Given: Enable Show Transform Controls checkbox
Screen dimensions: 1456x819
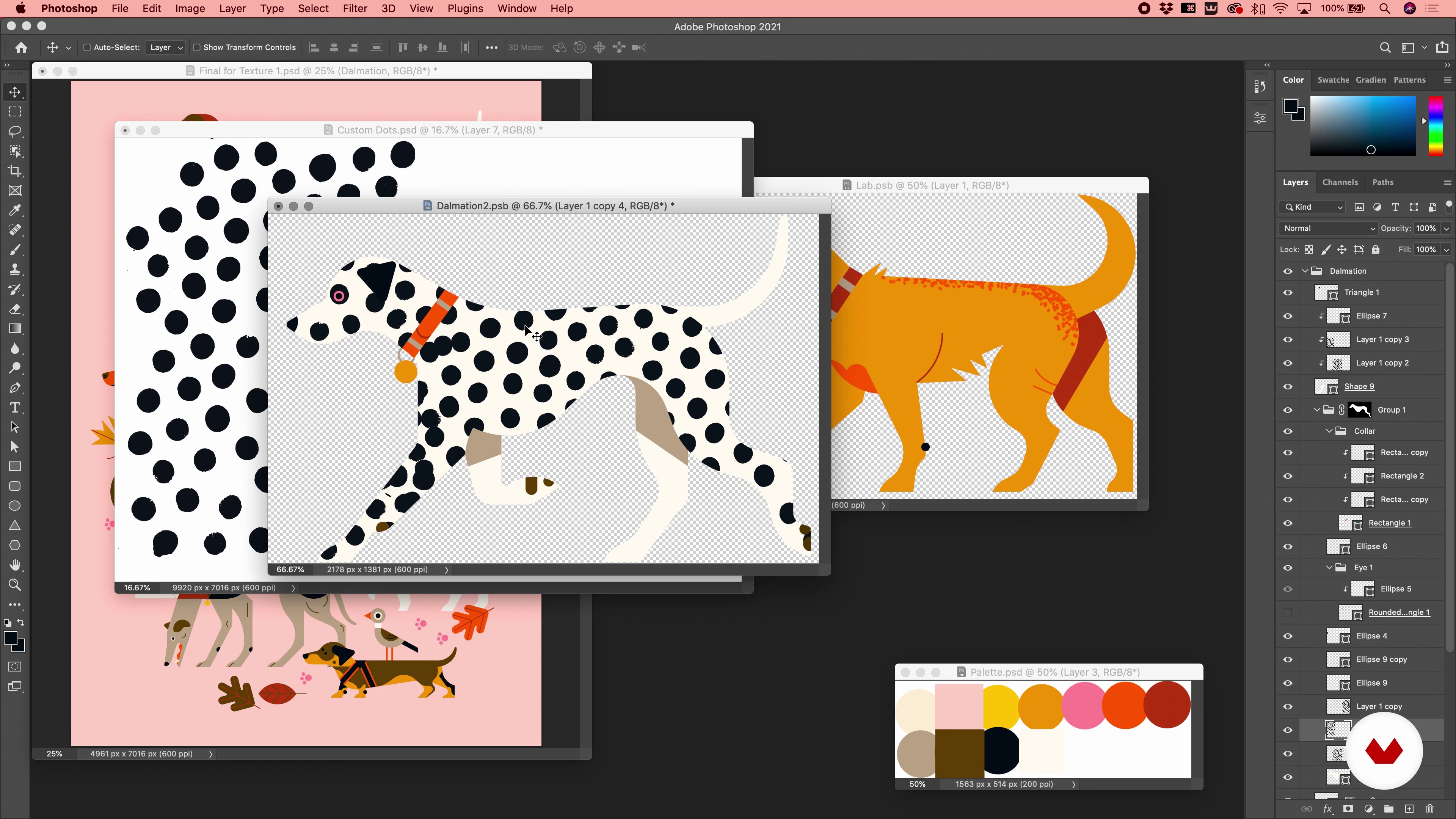Looking at the screenshot, I should coord(197,47).
